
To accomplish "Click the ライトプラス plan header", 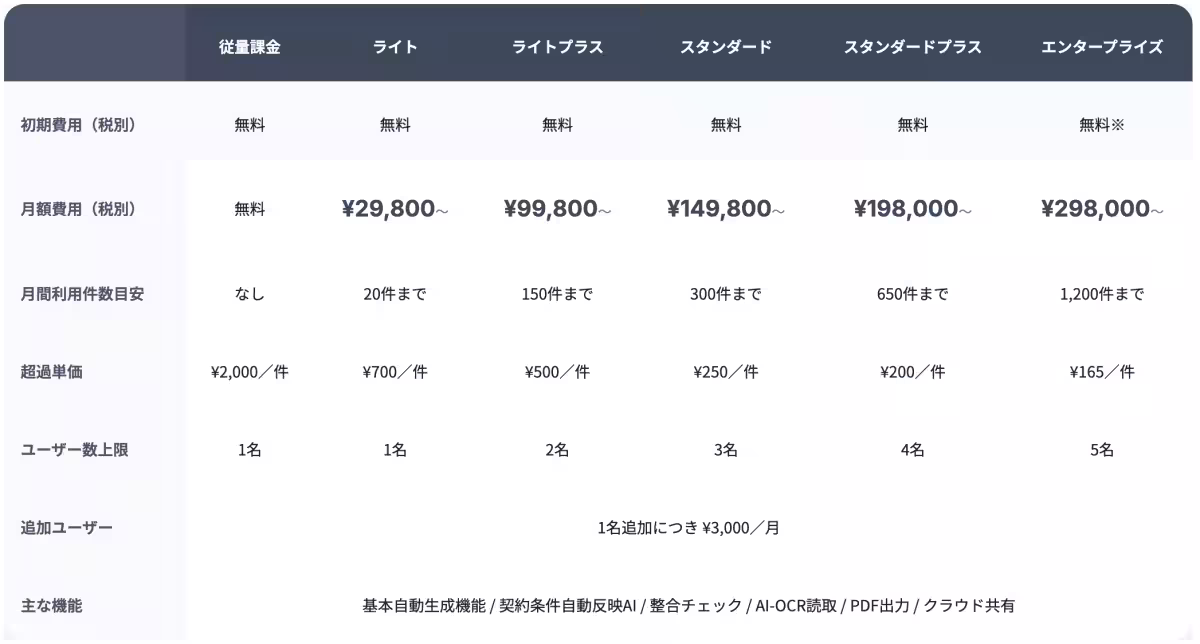I will [x=557, y=47].
